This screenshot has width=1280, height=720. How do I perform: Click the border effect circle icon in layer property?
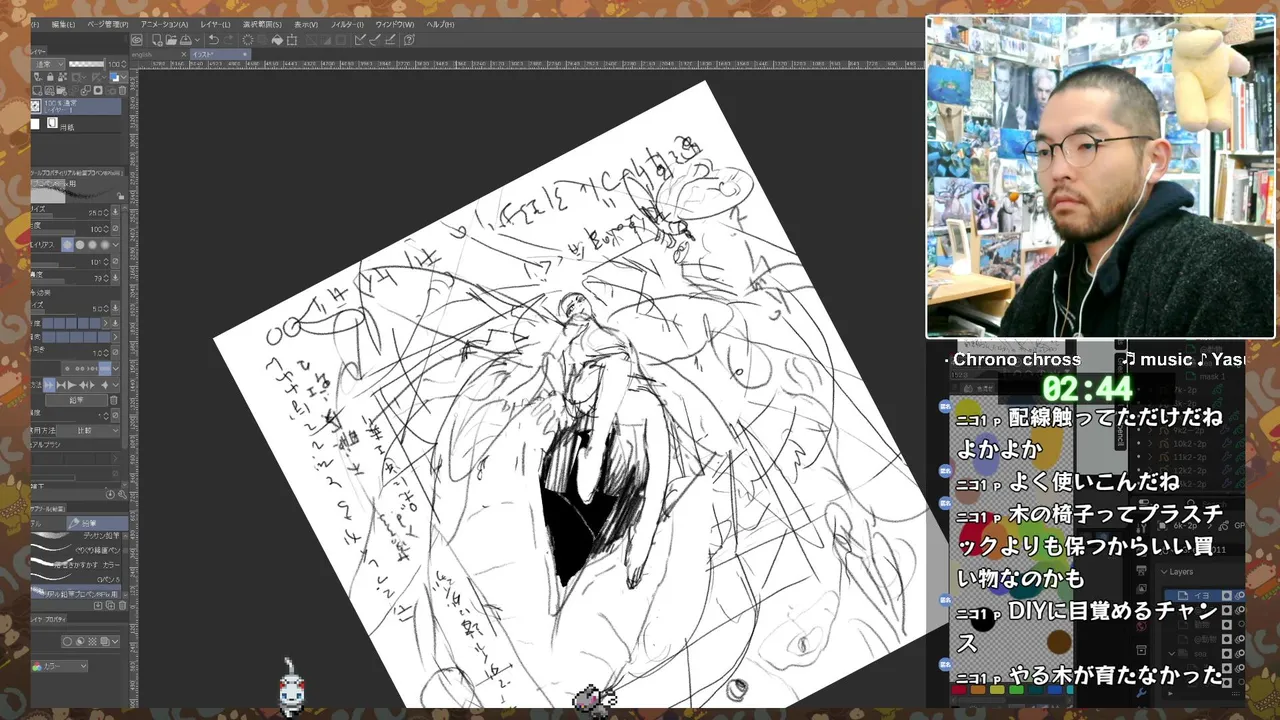point(68,641)
